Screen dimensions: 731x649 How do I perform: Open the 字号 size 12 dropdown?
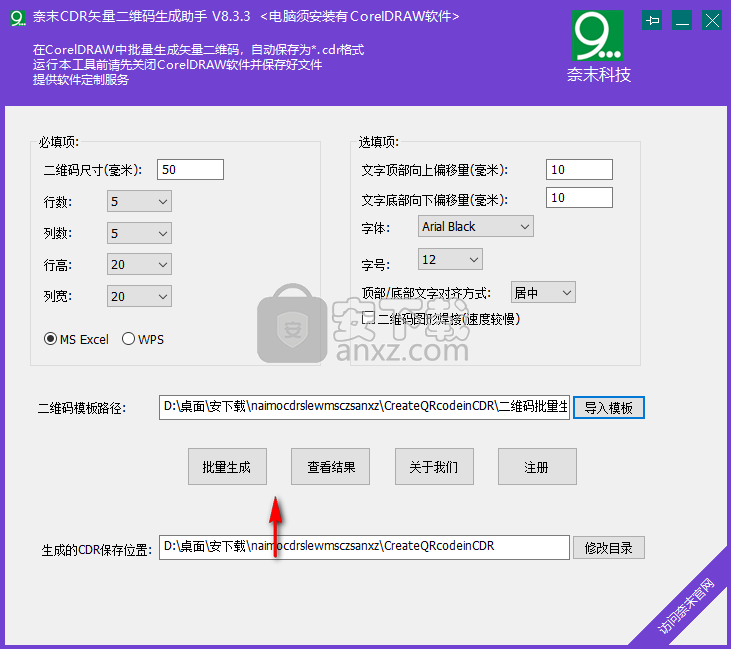tap(450, 259)
